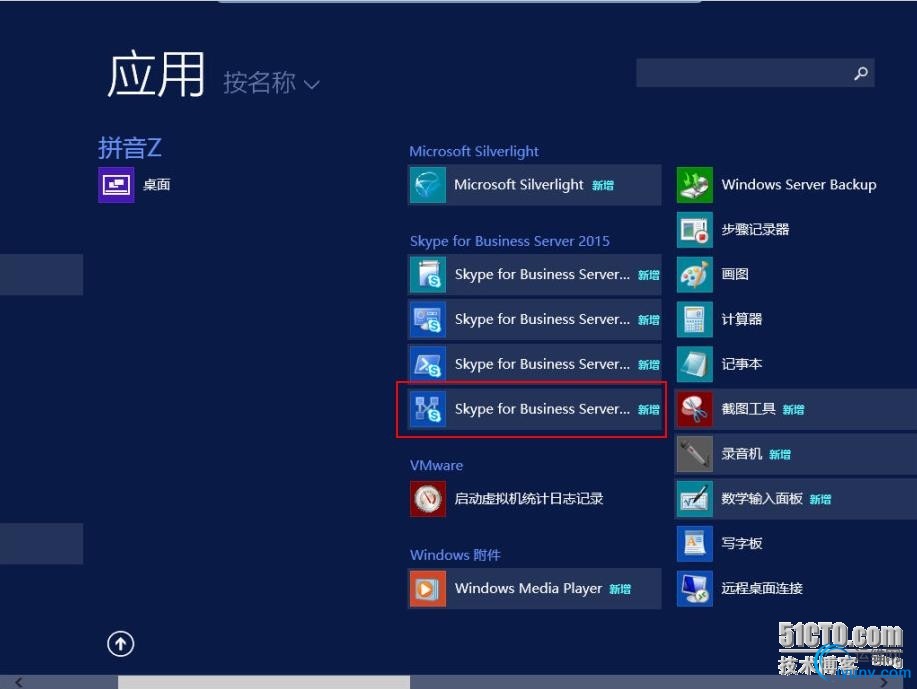Click the 启动虚拟机统计日志记录 label
The width and height of the screenshot is (917, 689).
[529, 499]
